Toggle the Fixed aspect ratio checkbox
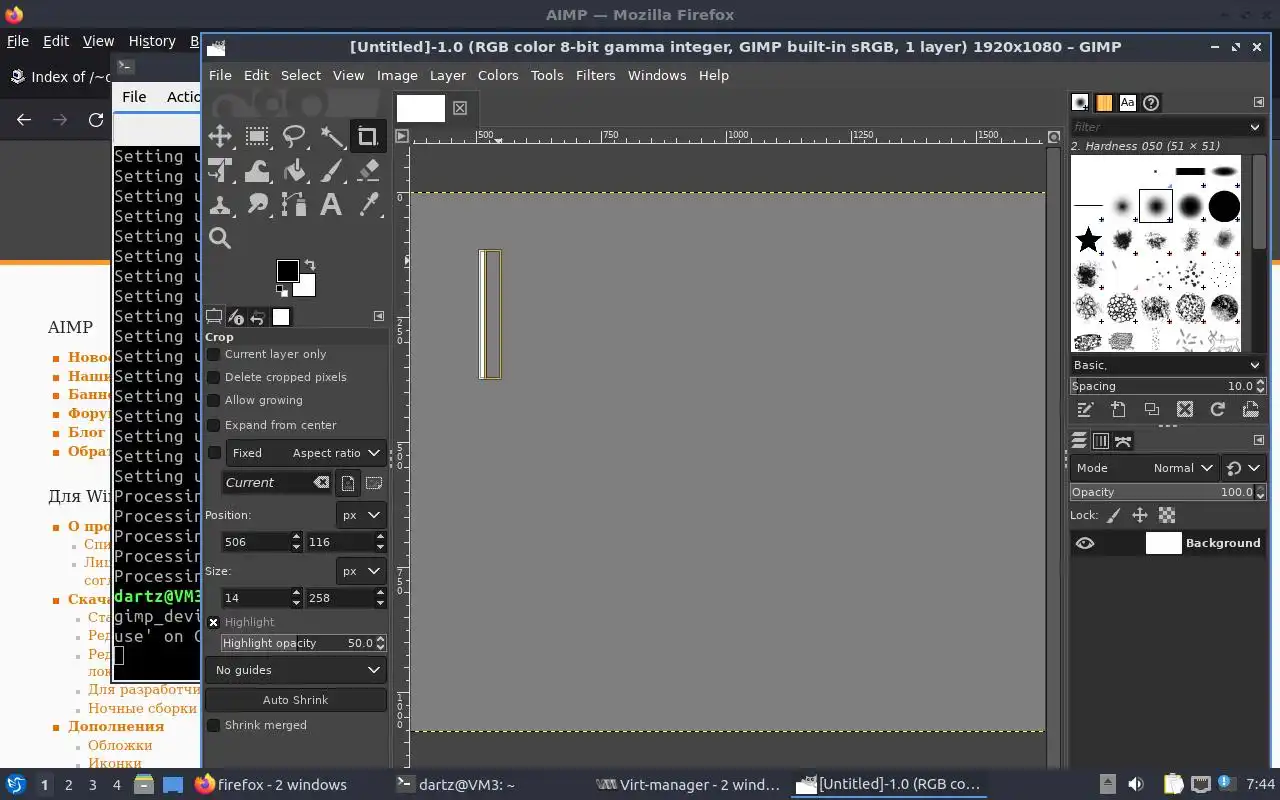 pyautogui.click(x=213, y=453)
